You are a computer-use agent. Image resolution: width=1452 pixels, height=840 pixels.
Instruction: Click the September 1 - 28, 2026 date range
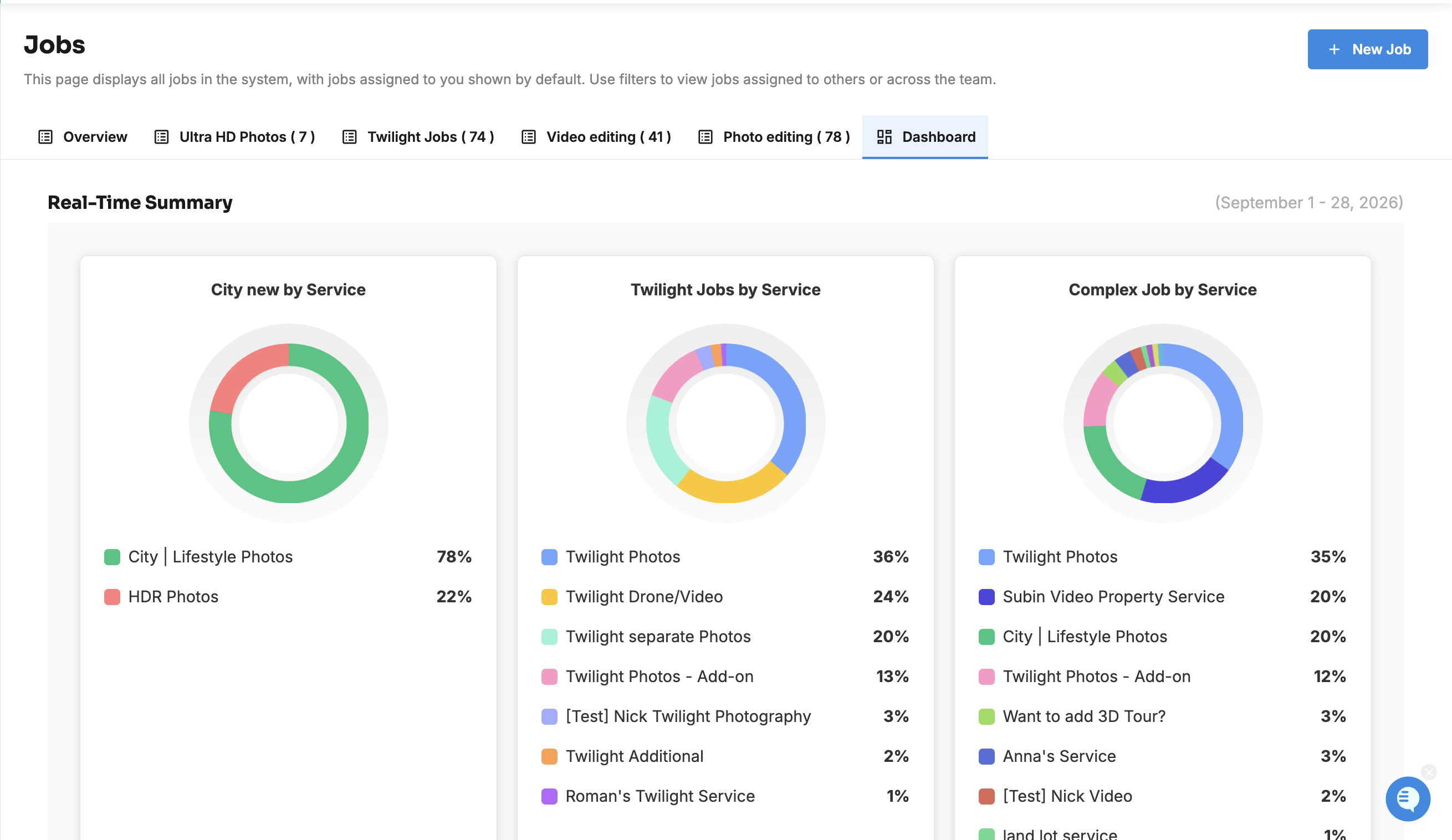1309,203
